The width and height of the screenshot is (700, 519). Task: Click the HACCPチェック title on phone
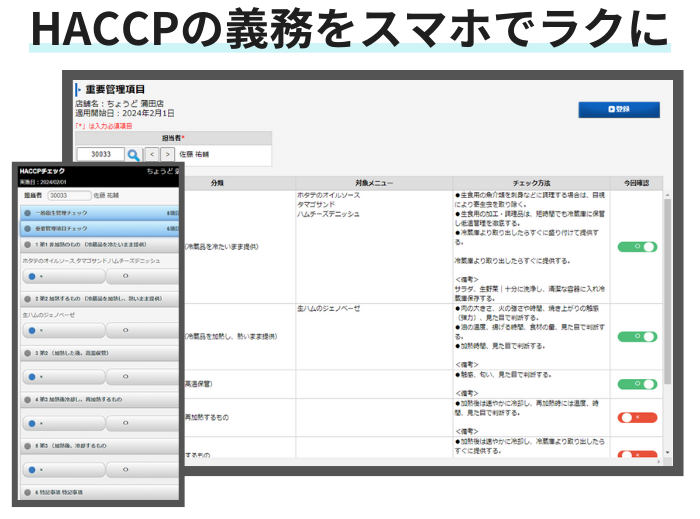tap(42, 171)
